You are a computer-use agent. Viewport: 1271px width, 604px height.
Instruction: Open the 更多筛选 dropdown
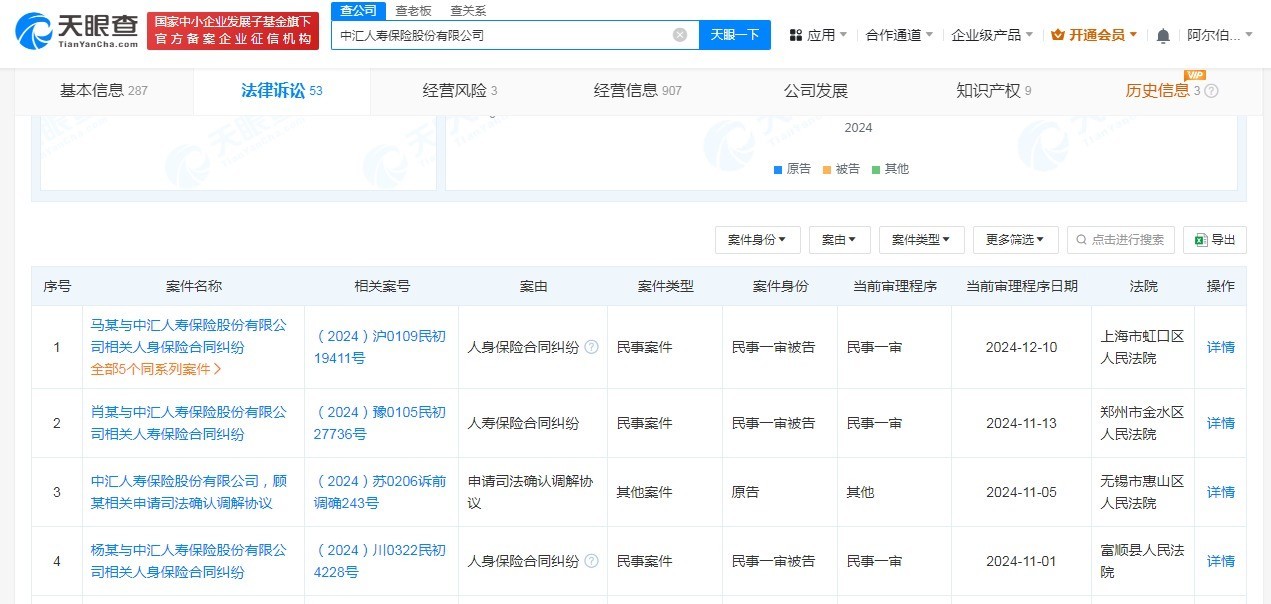[x=1015, y=240]
